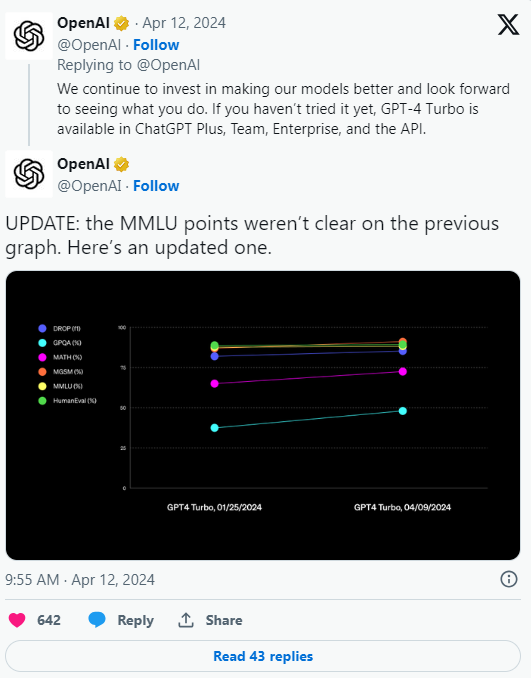Click the DROP (f1) blue legend swatch
The width and height of the screenshot is (531, 678).
pyautogui.click(x=42, y=329)
